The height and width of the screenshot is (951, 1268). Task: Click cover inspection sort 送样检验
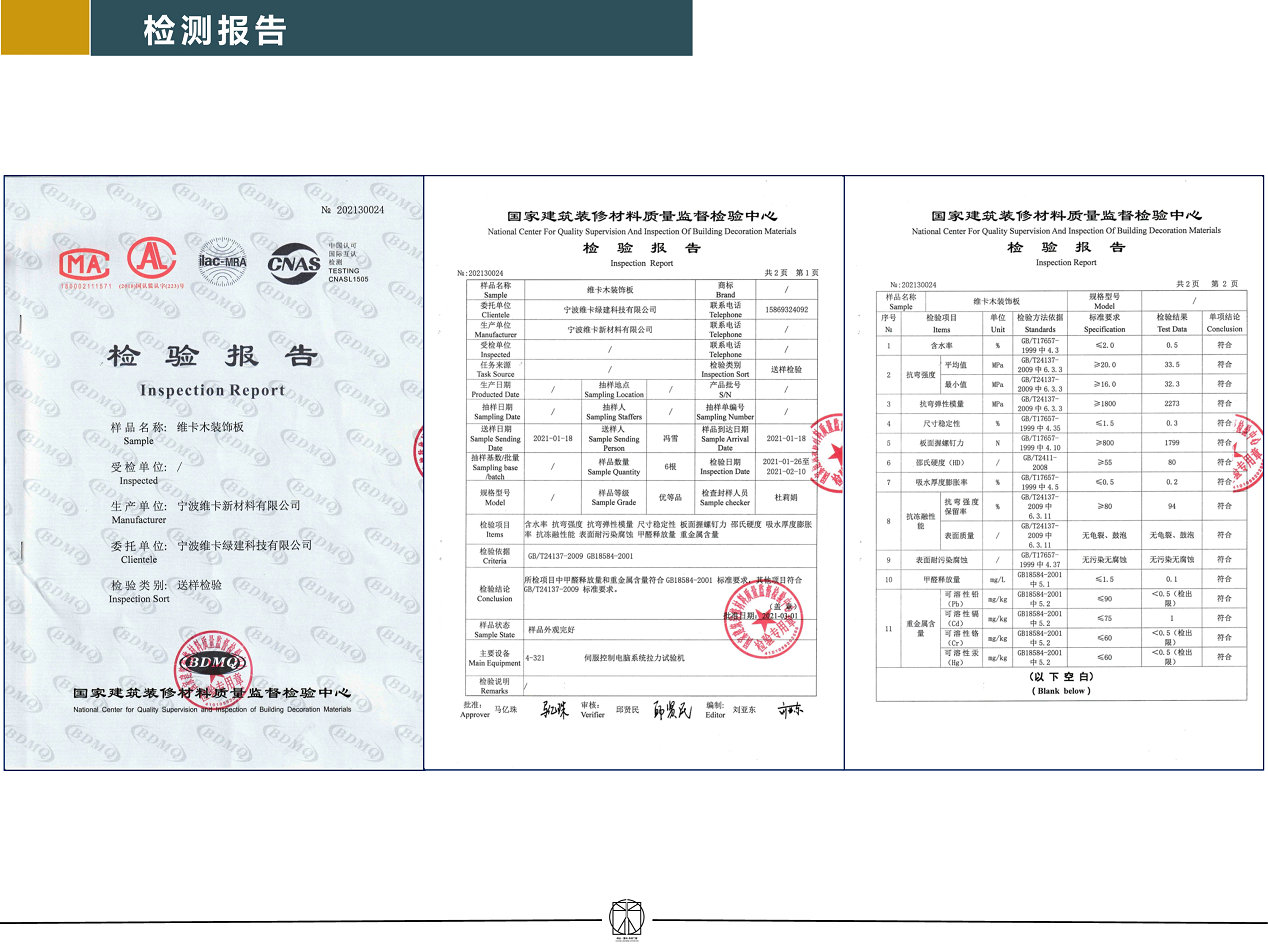coord(199,584)
